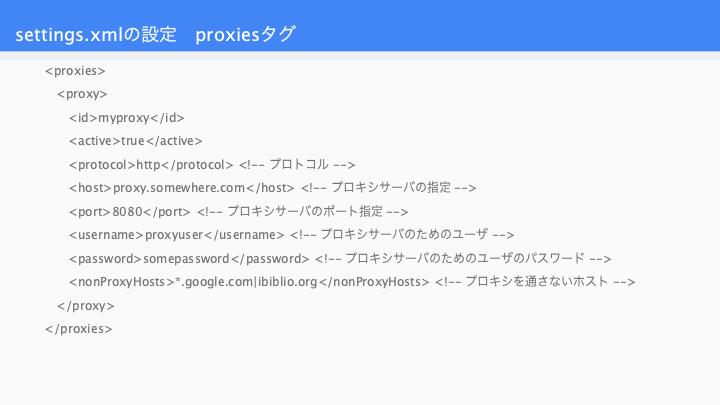This screenshot has width=720, height=405.
Task: Click the プロキシサーバのためのユーザ comment
Action: click(402, 234)
